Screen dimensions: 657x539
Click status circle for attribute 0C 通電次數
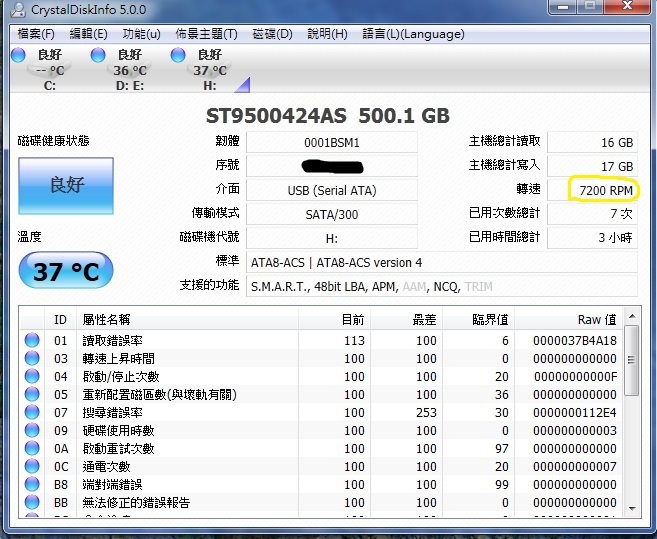[32, 466]
